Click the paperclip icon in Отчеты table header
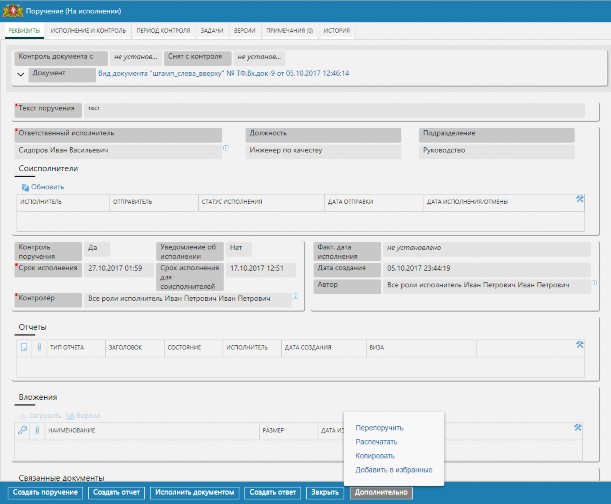Image resolution: width=611 pixels, height=504 pixels. click(x=39, y=347)
